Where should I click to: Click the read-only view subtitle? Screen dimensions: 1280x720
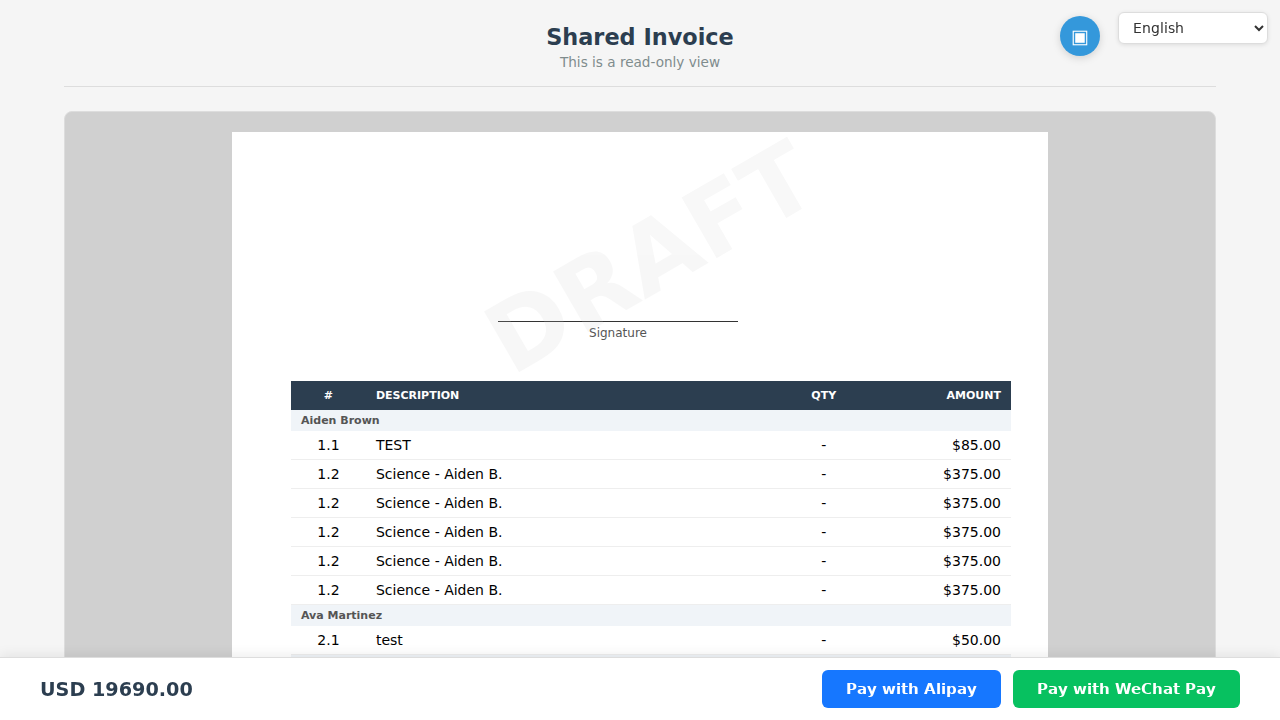(640, 62)
